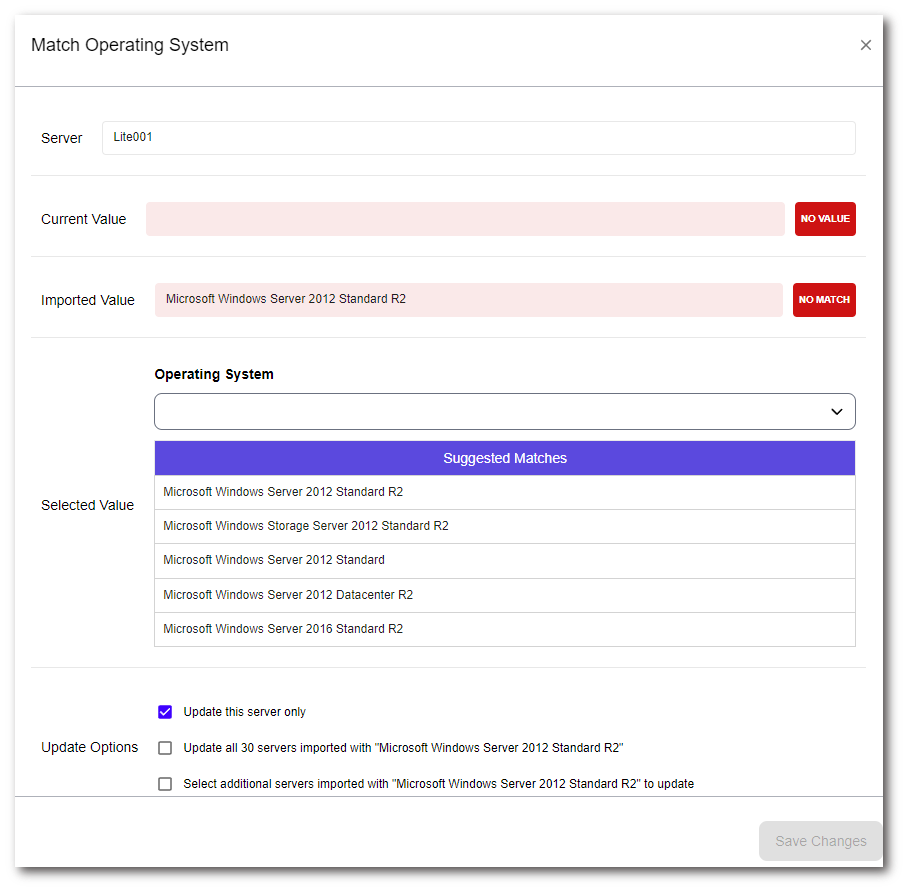Choose Microsoft Windows Server 2012 Standard suggestion
Image resolution: width=908 pixels, height=892 pixels.
click(x=274, y=560)
